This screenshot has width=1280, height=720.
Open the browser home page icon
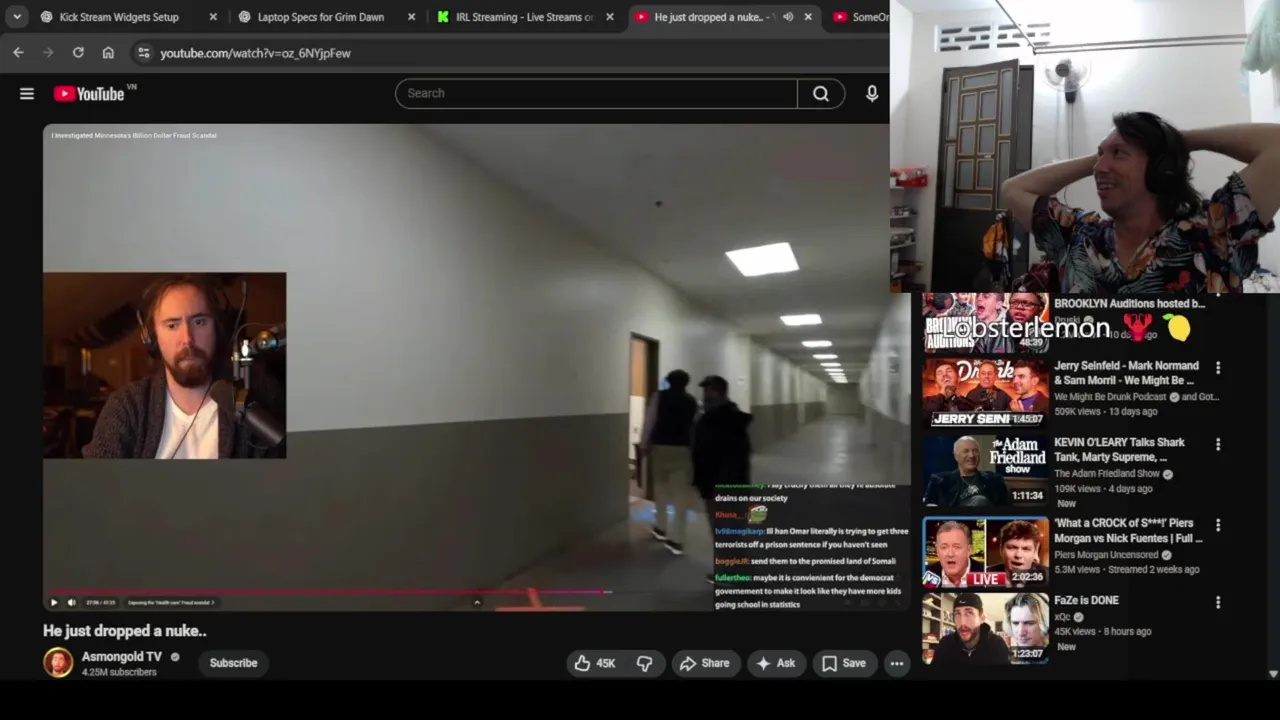point(108,53)
